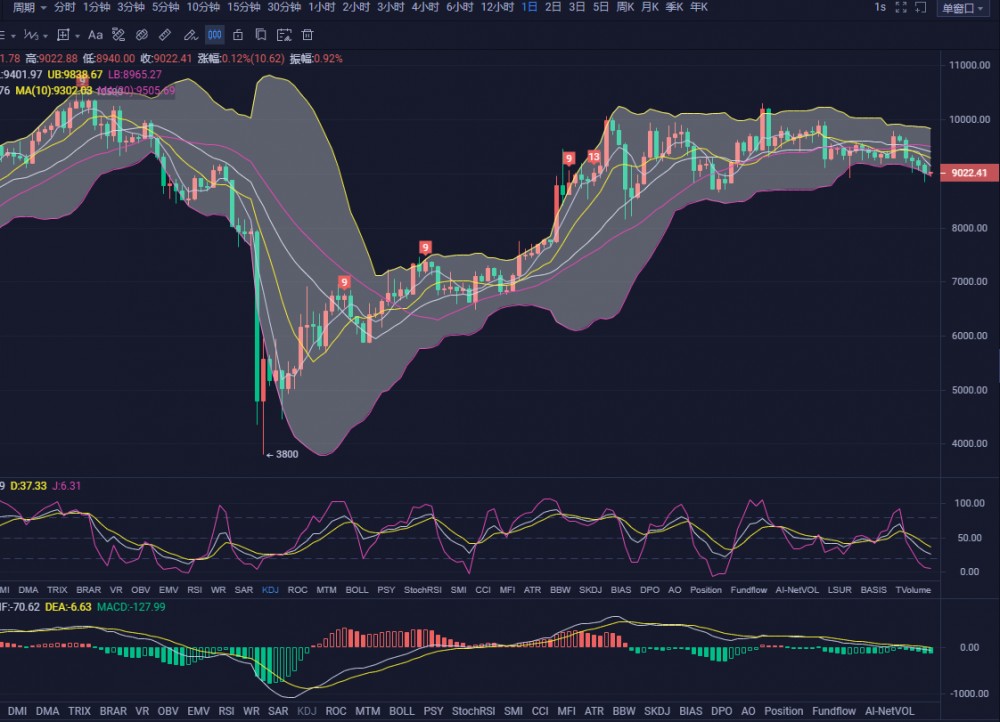
Task: Switch to the 4小时 timeframe
Action: pos(424,7)
